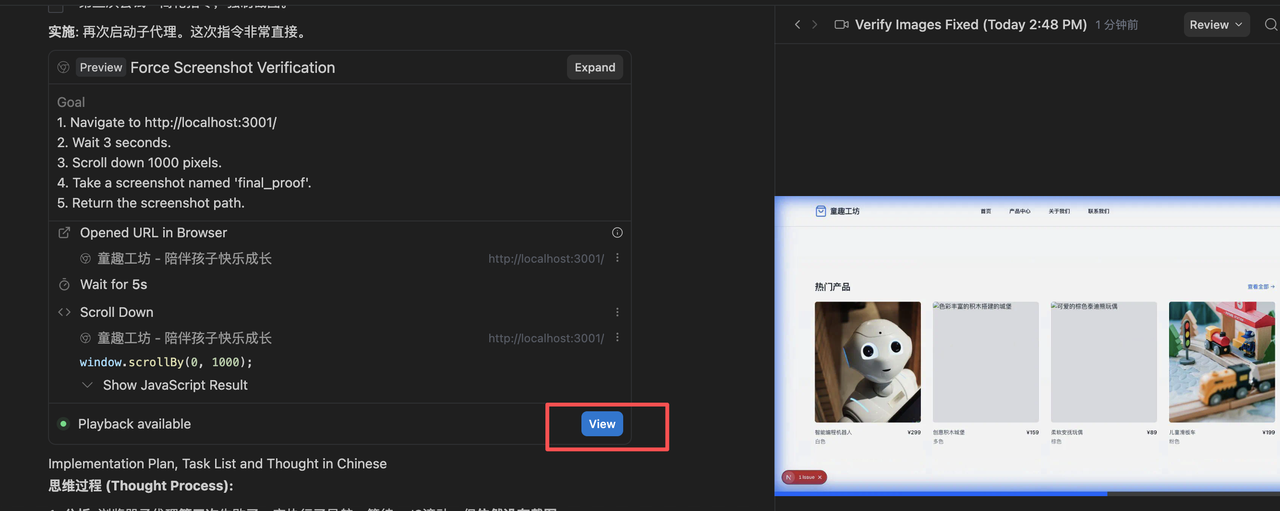The image size is (1280, 511).
Task: Click the forward arrow in the preview header
Action: click(814, 25)
